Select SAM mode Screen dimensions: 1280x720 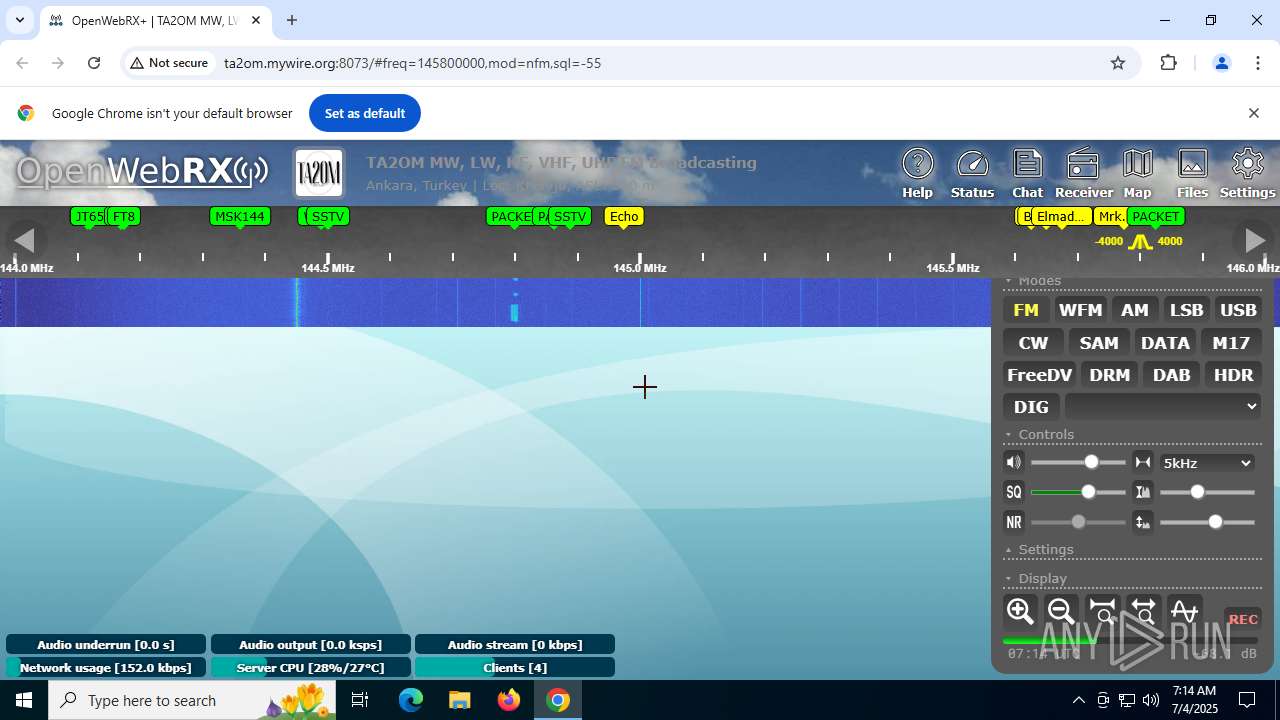click(x=1099, y=343)
